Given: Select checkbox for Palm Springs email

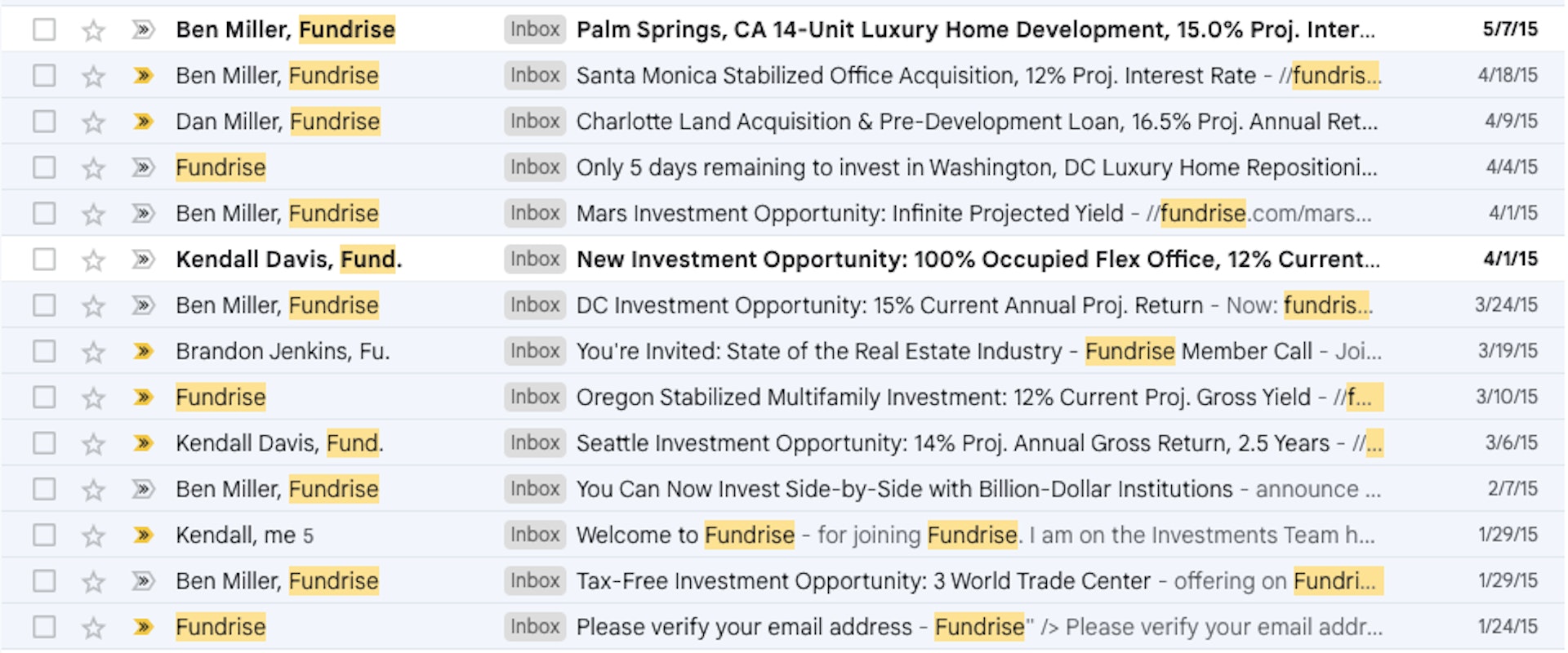Looking at the screenshot, I should pyautogui.click(x=44, y=30).
